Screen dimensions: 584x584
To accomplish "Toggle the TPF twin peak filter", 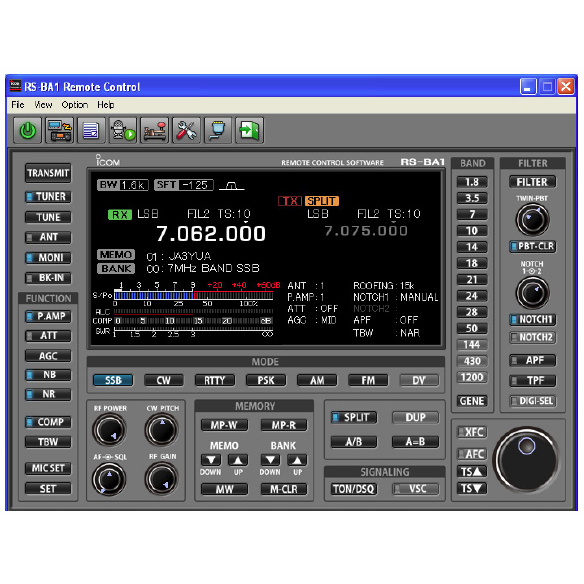I will (x=533, y=380).
